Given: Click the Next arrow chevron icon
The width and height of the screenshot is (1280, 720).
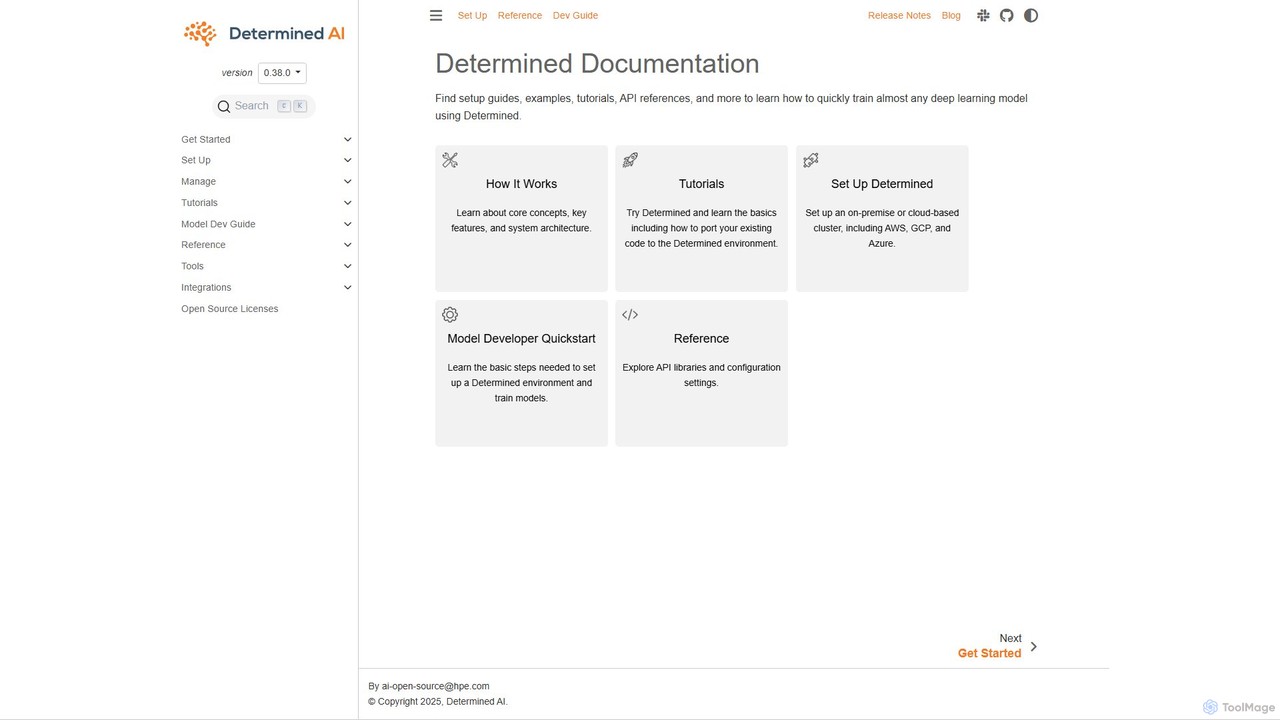Looking at the screenshot, I should coord(1034,646).
